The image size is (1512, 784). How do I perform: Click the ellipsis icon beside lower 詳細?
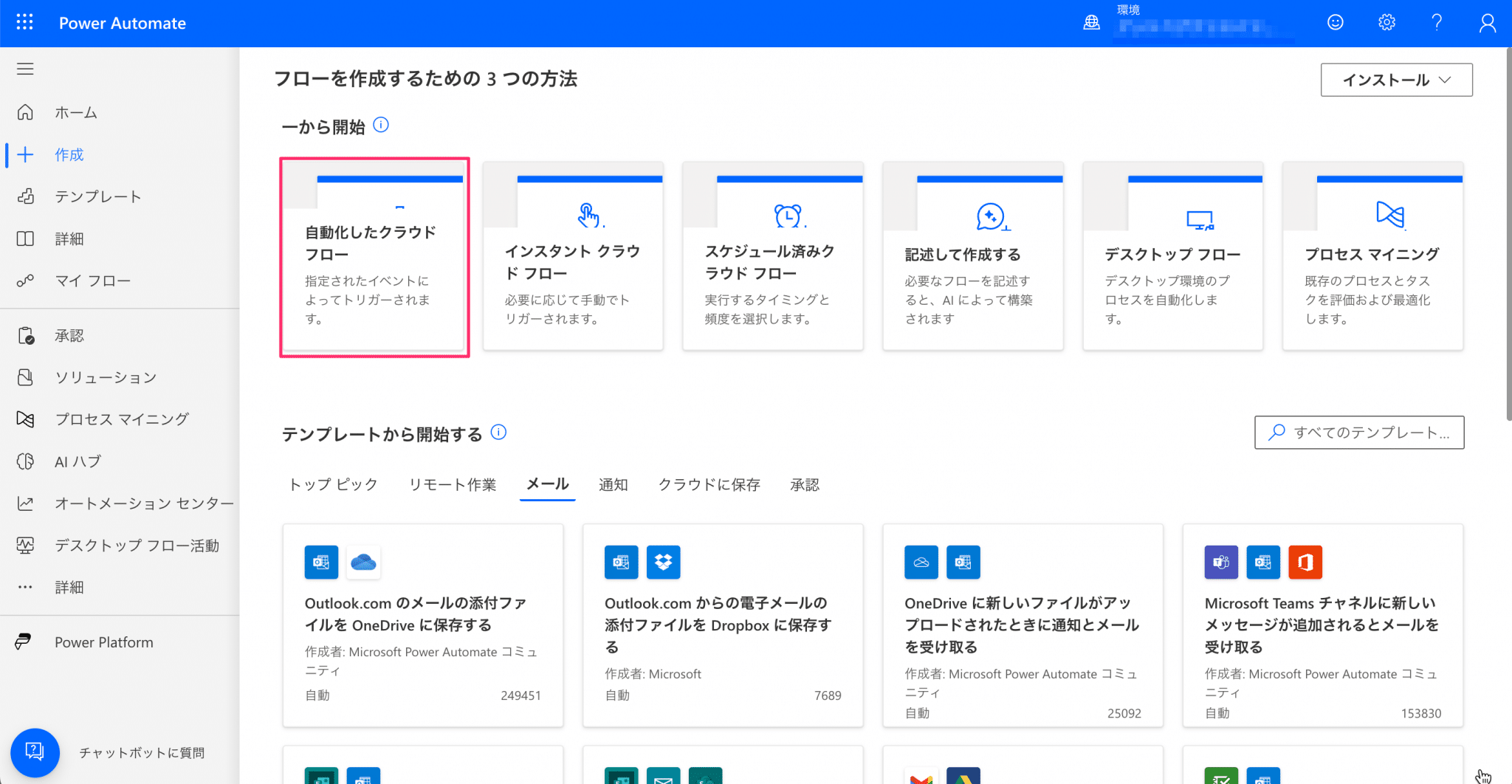click(x=25, y=588)
